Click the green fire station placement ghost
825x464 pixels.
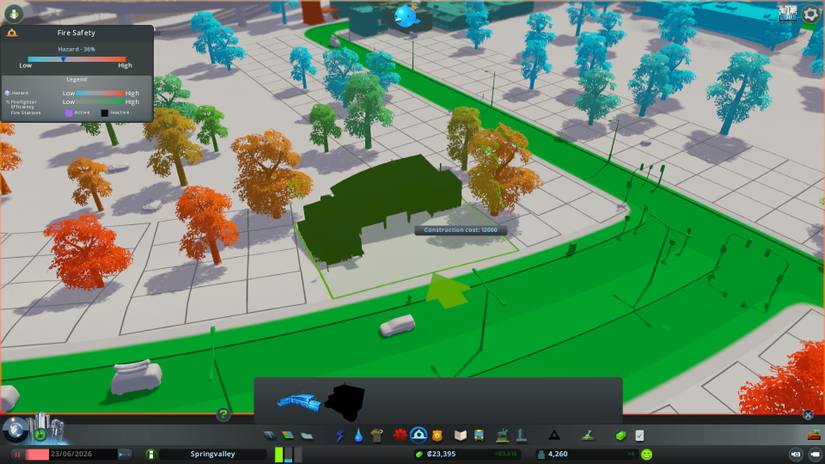381,208
